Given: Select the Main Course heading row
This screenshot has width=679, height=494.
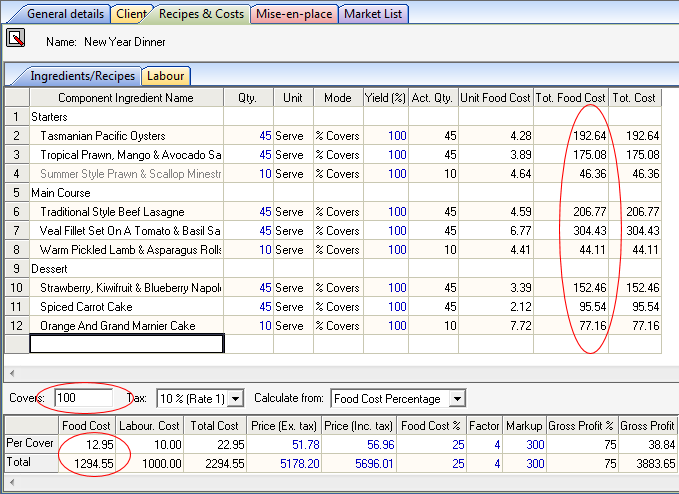Looking at the screenshot, I should pos(126,193).
